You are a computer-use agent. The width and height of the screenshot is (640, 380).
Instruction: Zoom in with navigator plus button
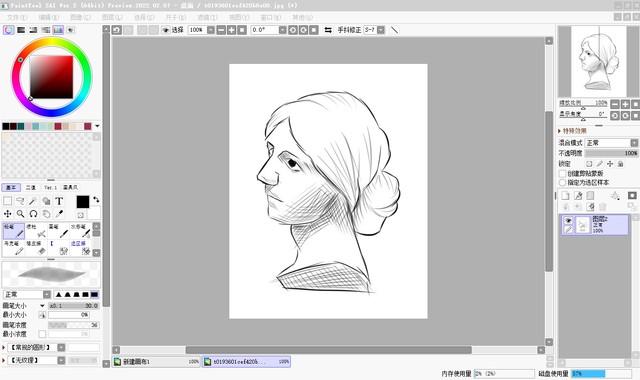[x=625, y=104]
